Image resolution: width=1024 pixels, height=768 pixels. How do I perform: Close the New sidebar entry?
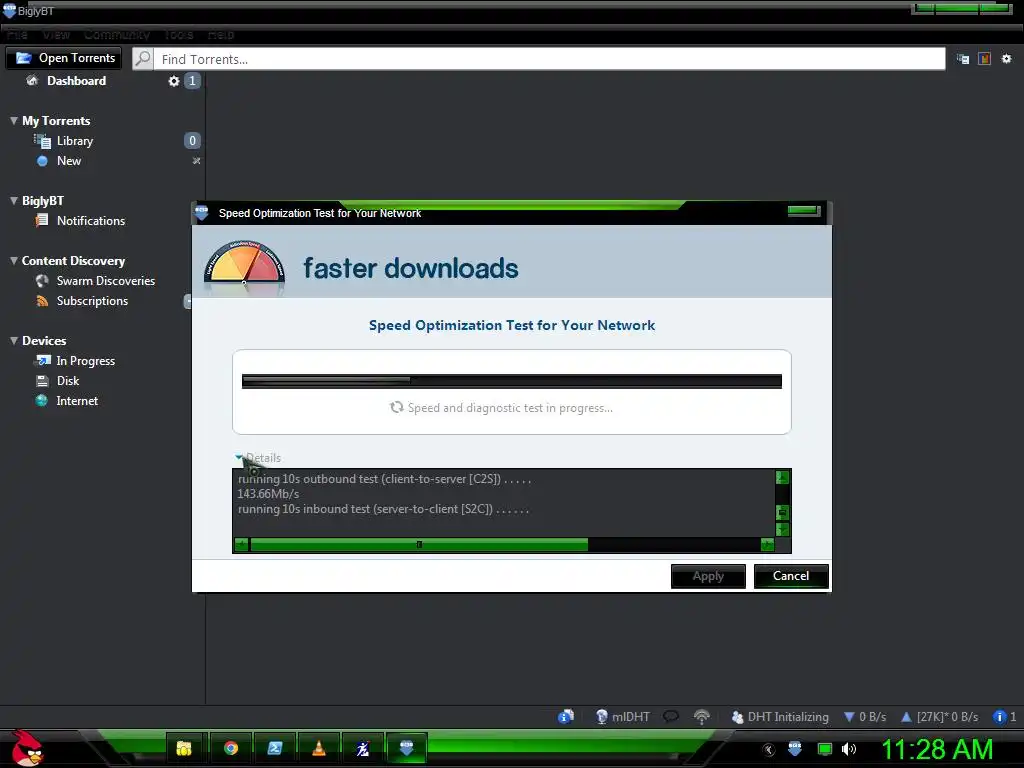[x=196, y=161]
